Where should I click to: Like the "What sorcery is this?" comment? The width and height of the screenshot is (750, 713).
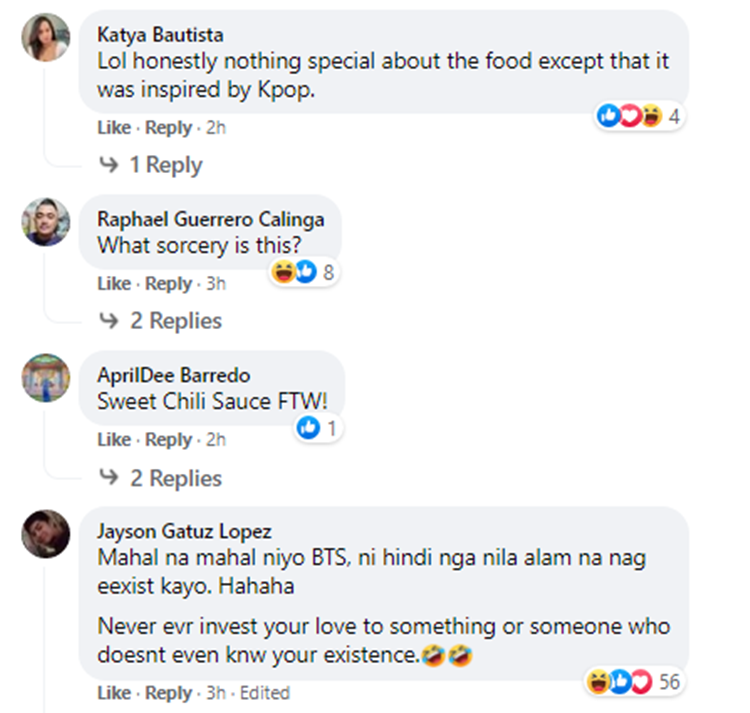114,284
